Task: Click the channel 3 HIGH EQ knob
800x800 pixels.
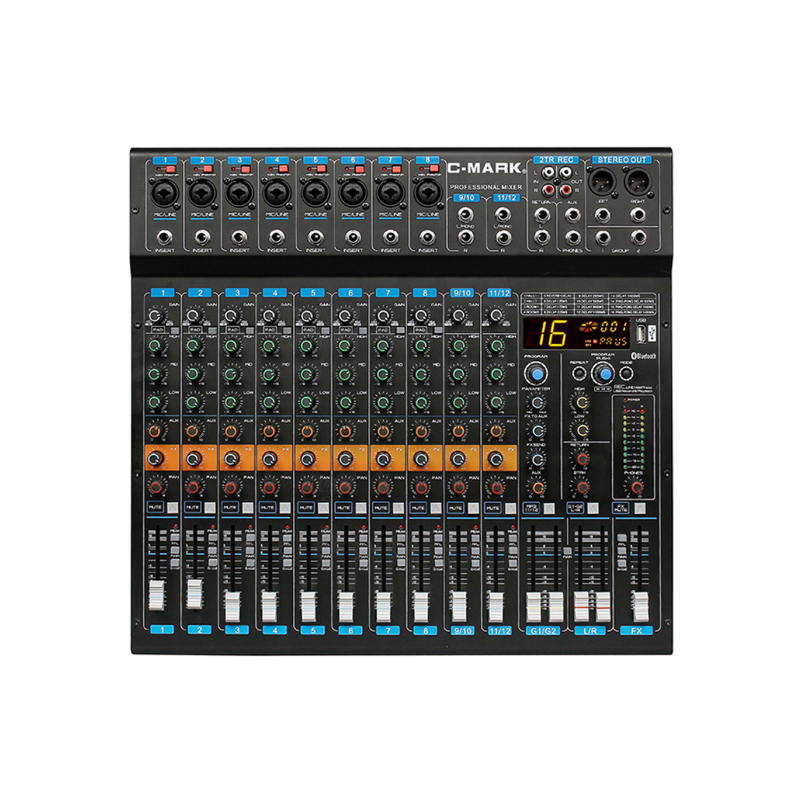Action: 231,346
